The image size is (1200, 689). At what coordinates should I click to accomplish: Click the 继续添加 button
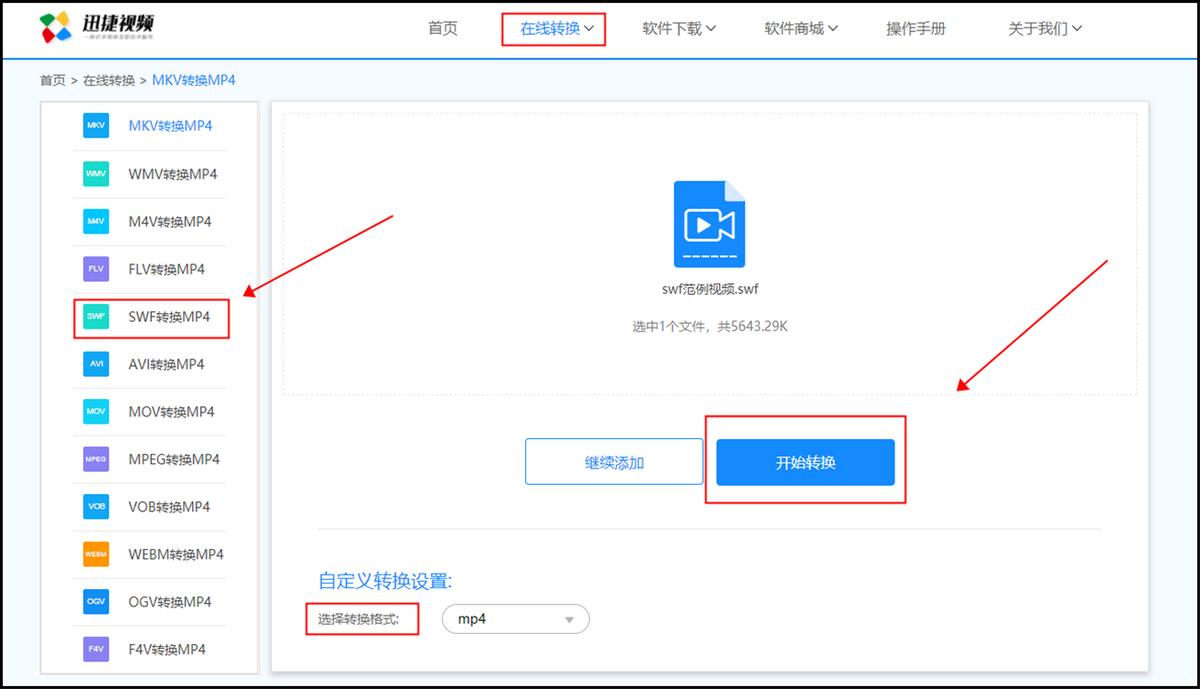(613, 461)
